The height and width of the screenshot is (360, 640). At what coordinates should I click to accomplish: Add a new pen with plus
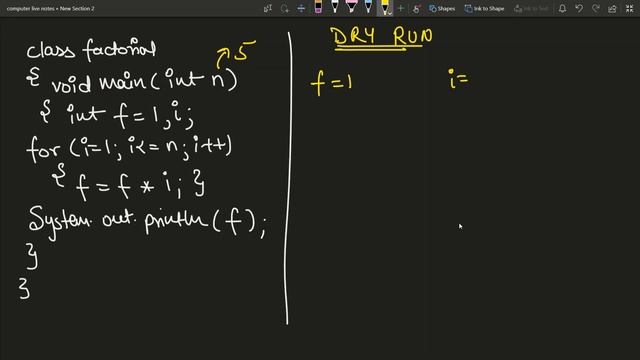pos(400,8)
